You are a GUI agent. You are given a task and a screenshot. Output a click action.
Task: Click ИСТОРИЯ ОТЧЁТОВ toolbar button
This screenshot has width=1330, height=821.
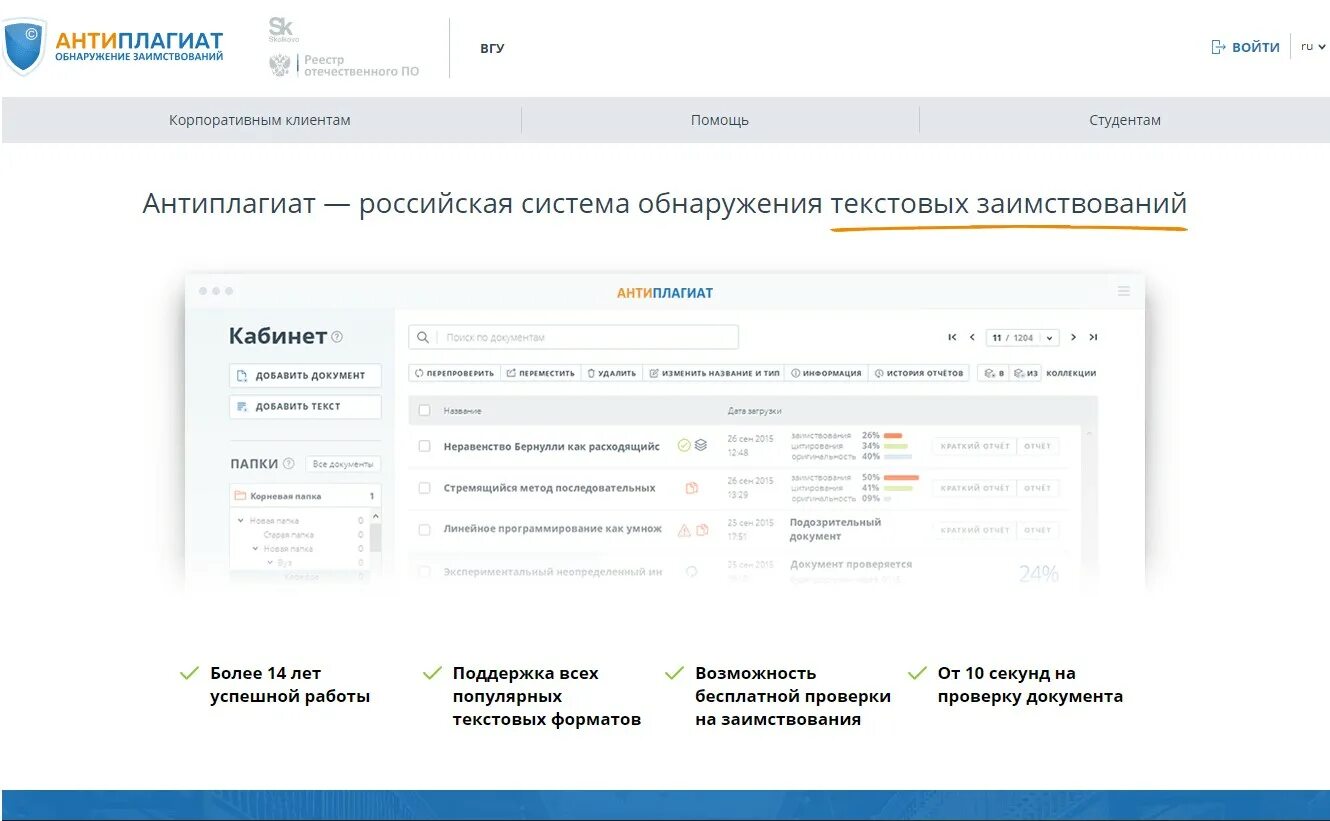pos(919,373)
